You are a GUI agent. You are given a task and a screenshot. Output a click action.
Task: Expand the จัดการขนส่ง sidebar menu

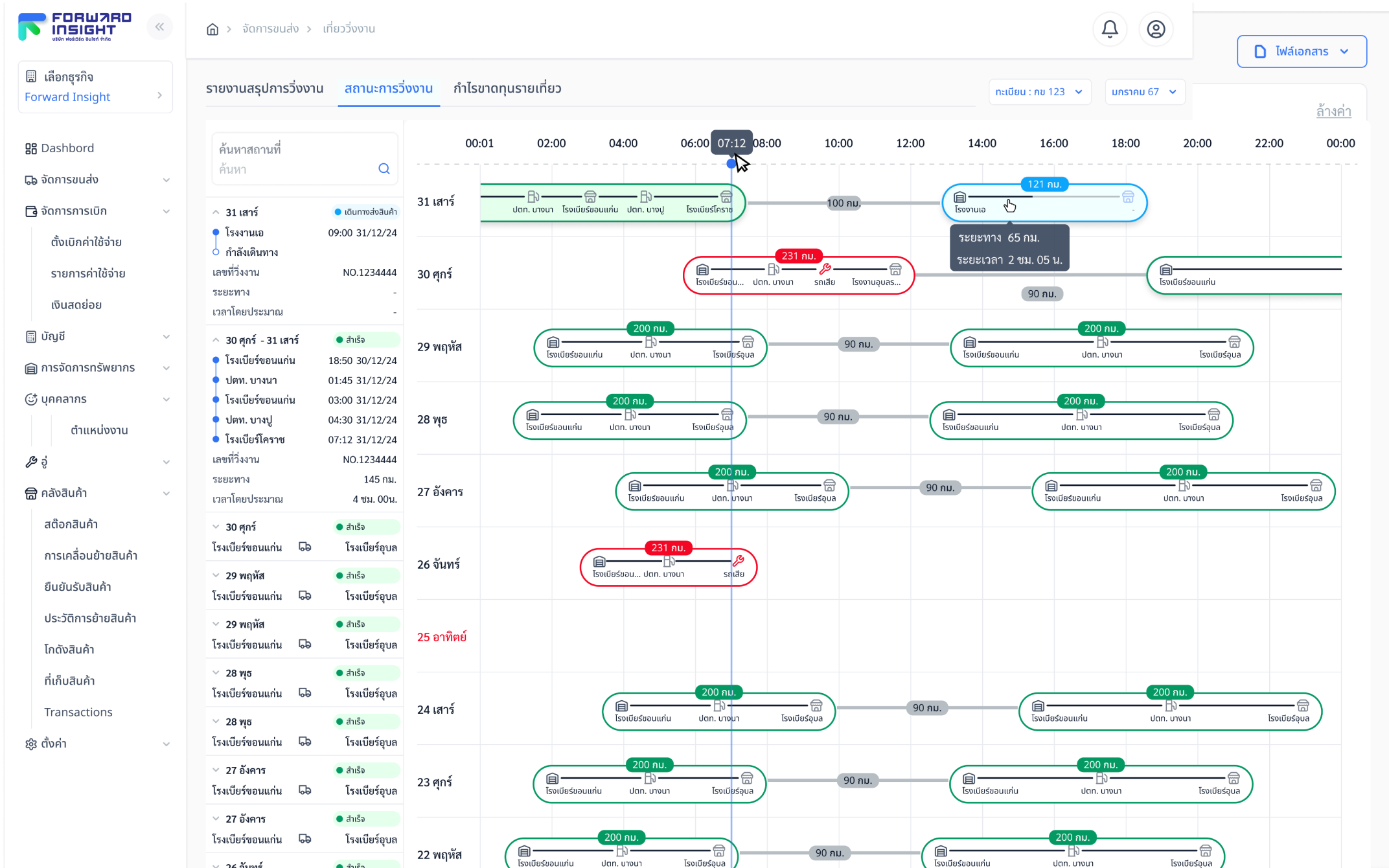(x=166, y=180)
